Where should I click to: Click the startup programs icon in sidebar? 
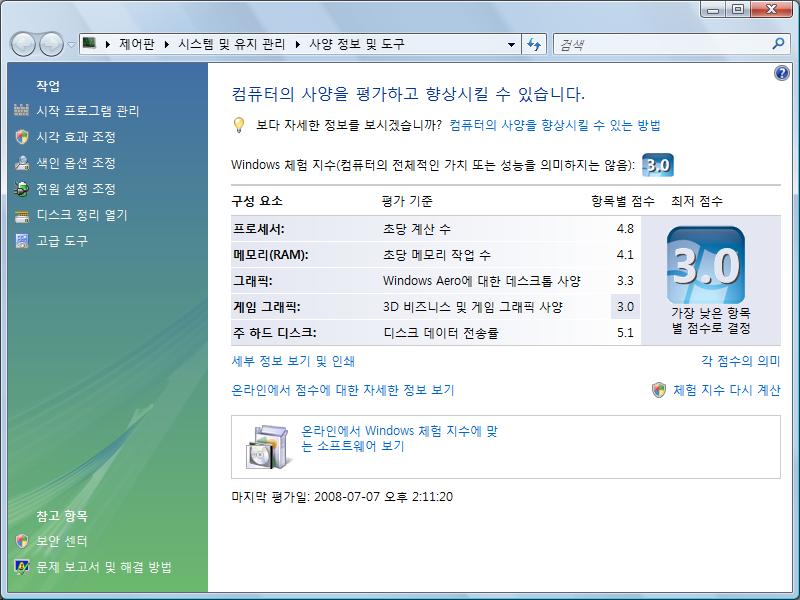(x=21, y=110)
